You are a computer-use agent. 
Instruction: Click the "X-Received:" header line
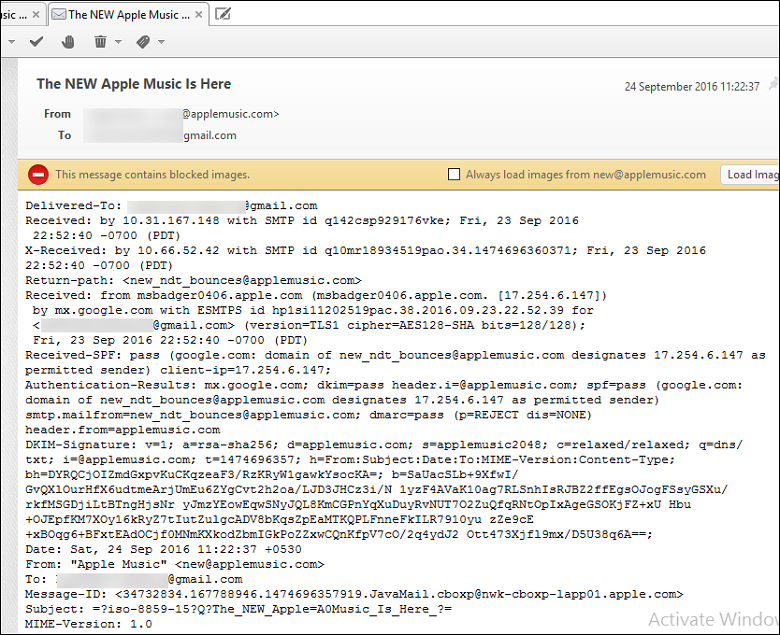pyautogui.click(x=365, y=251)
